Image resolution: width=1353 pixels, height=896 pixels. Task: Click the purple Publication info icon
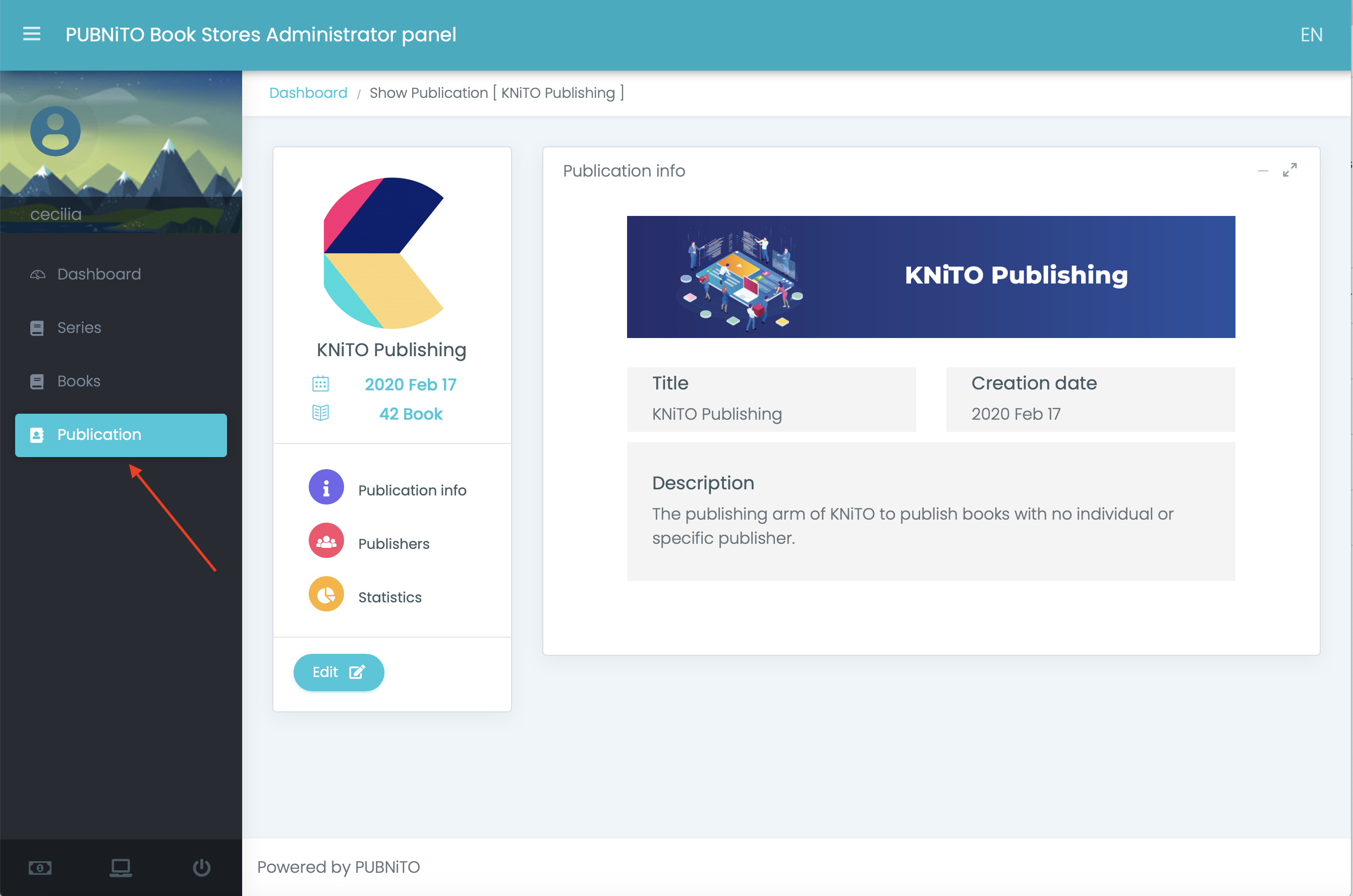point(326,487)
